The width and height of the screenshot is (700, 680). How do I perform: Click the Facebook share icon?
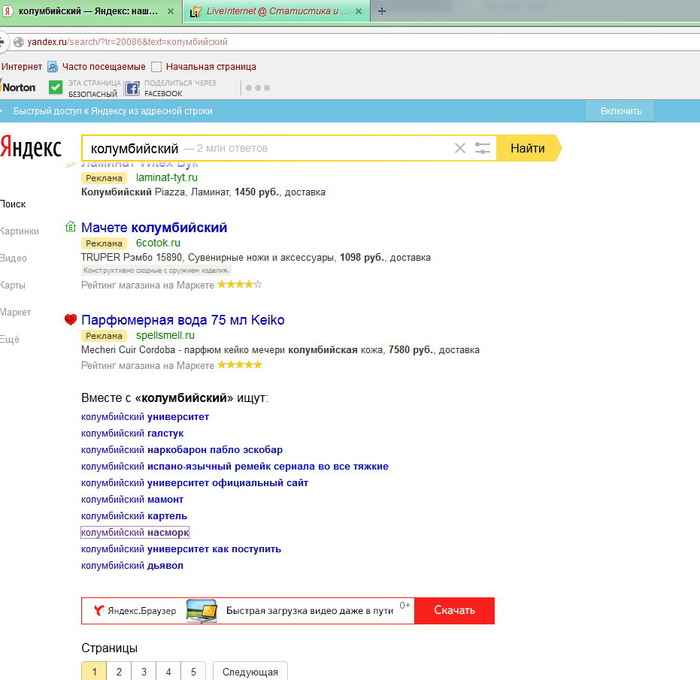(132, 88)
